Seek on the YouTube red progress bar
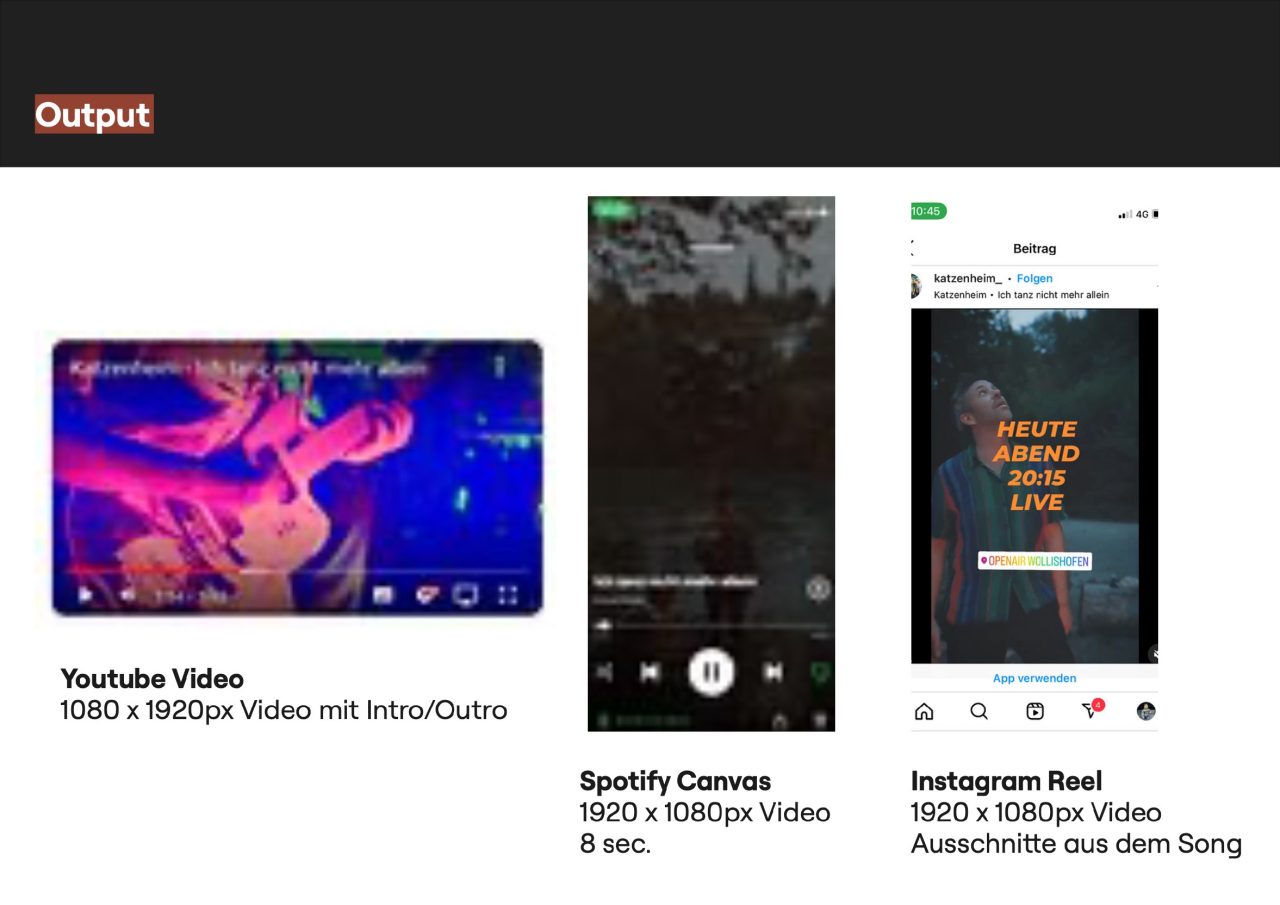This screenshot has height=905, width=1280. pyautogui.click(x=297, y=571)
